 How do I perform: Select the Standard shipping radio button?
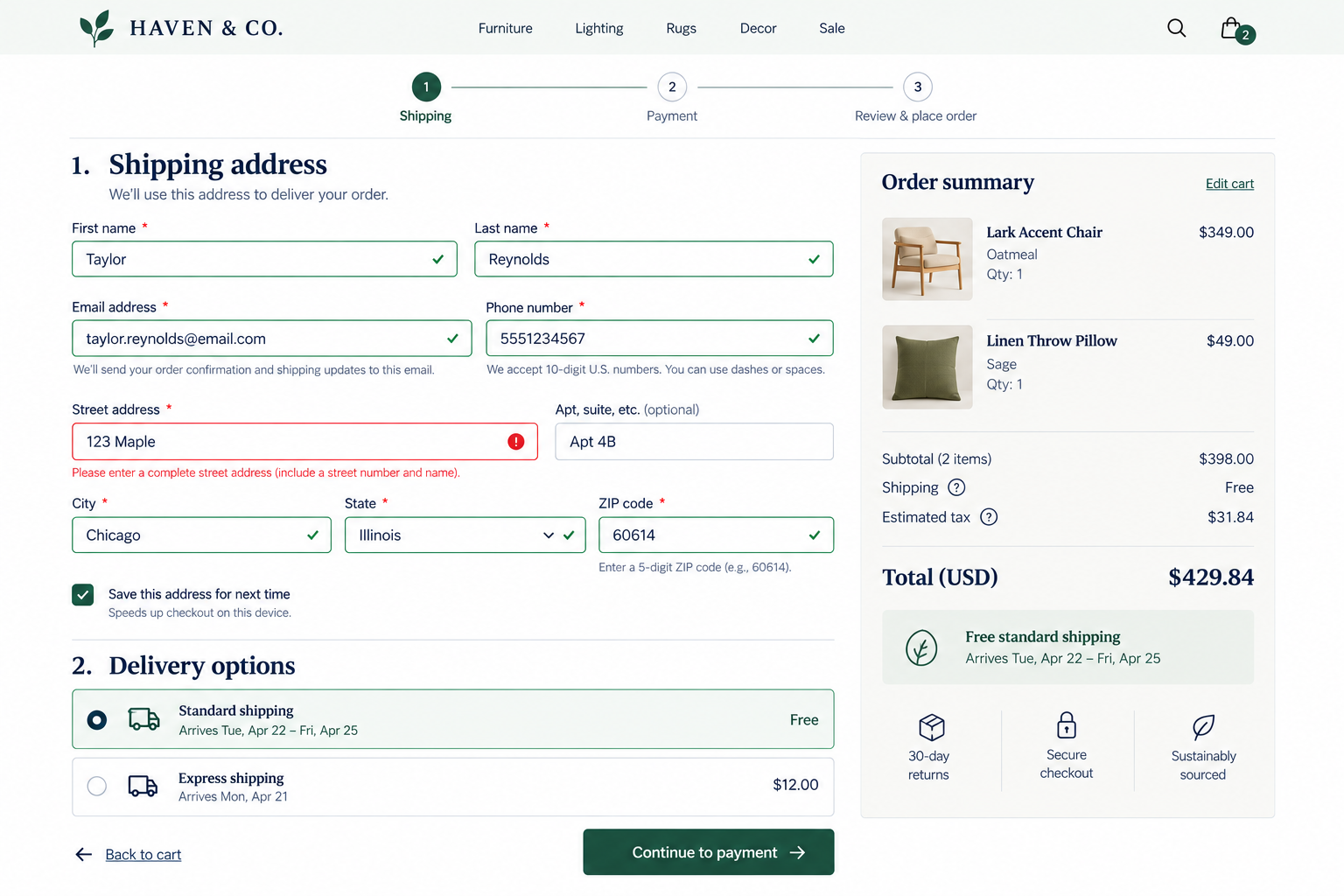(97, 720)
